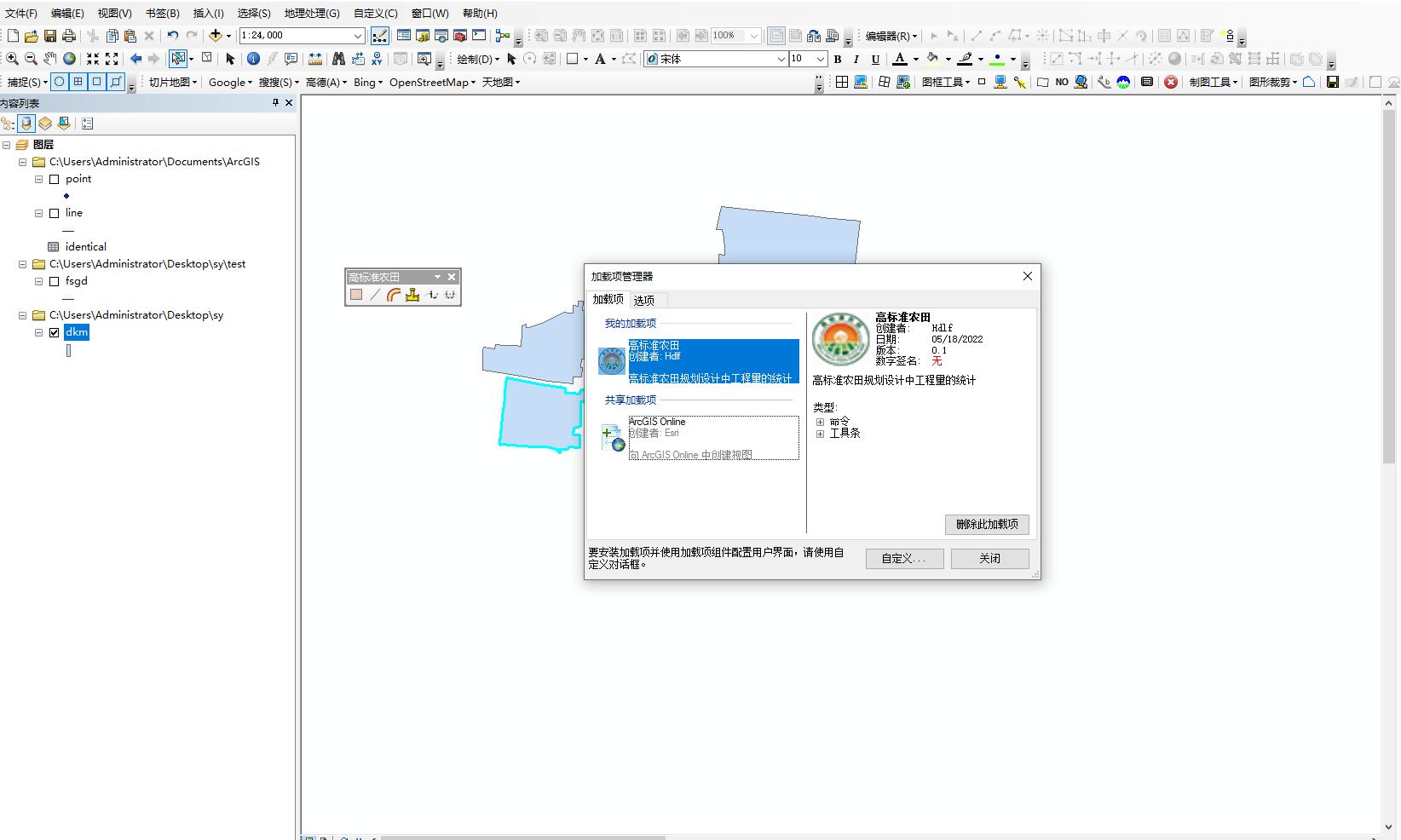
Task: Click the orange curve tool in 高标准农田 toolbar
Action: 394,295
